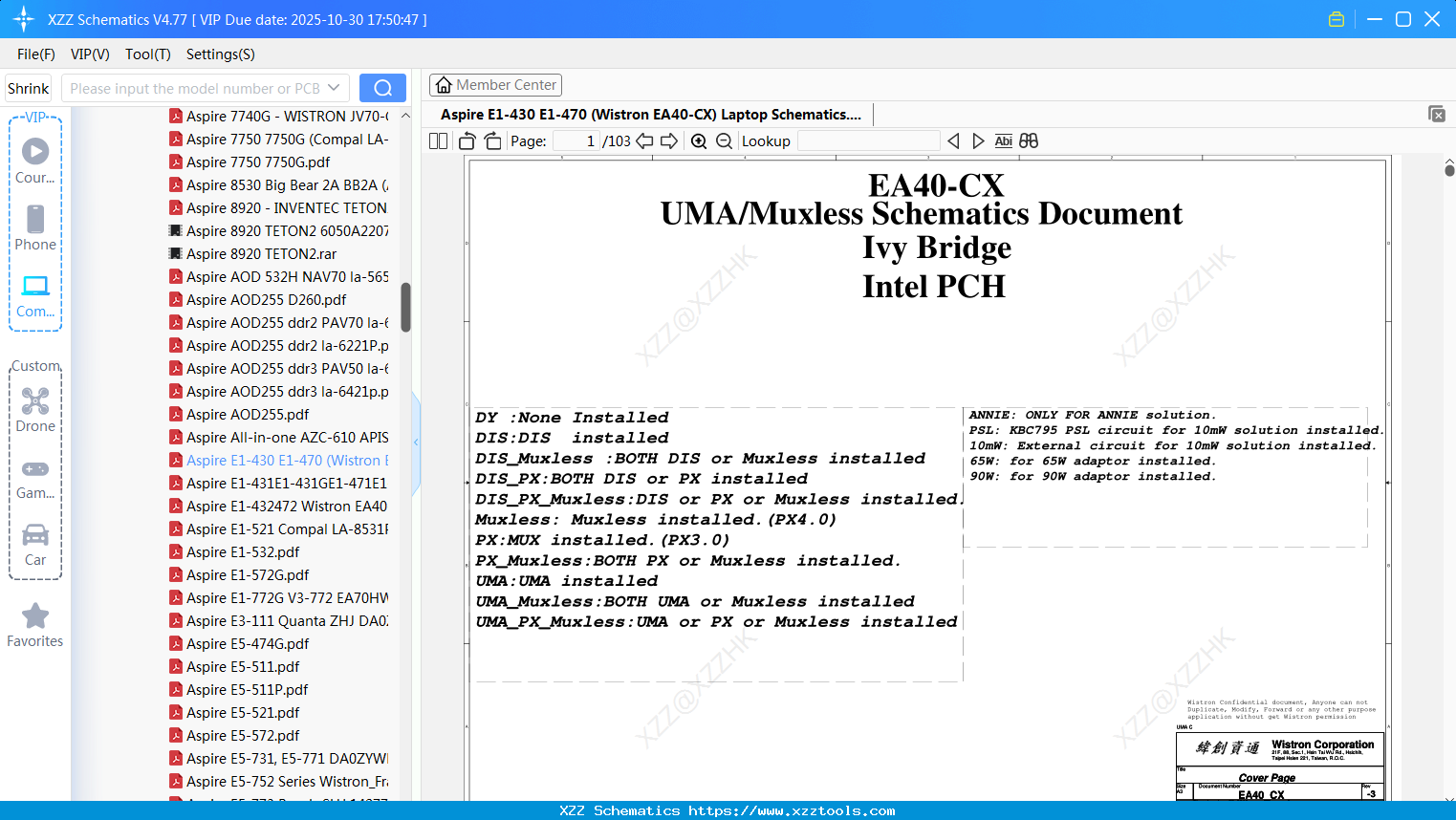Click the XZZ Schematics app logo

click(x=24, y=19)
